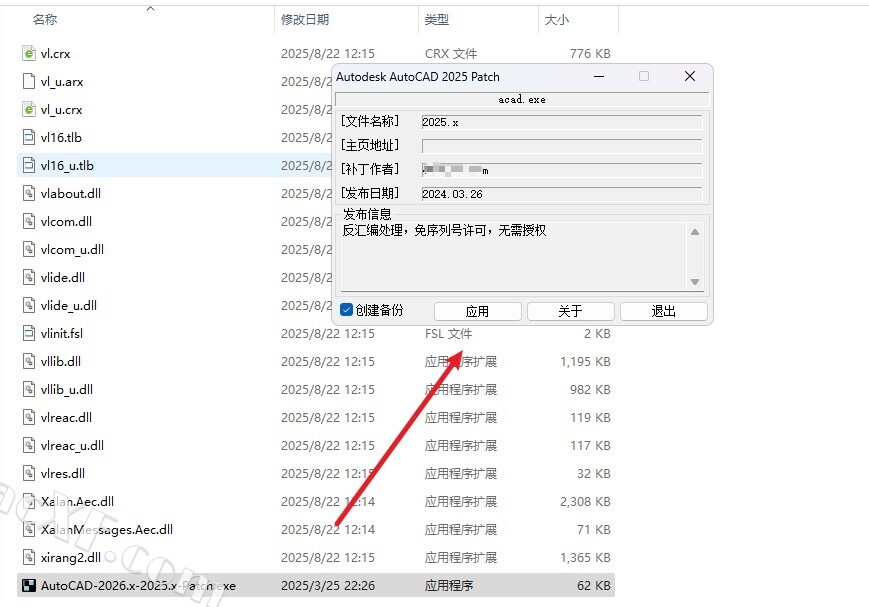Toggle the 创建备份 checkbox
Image resolution: width=869 pixels, height=607 pixels.
[346, 310]
